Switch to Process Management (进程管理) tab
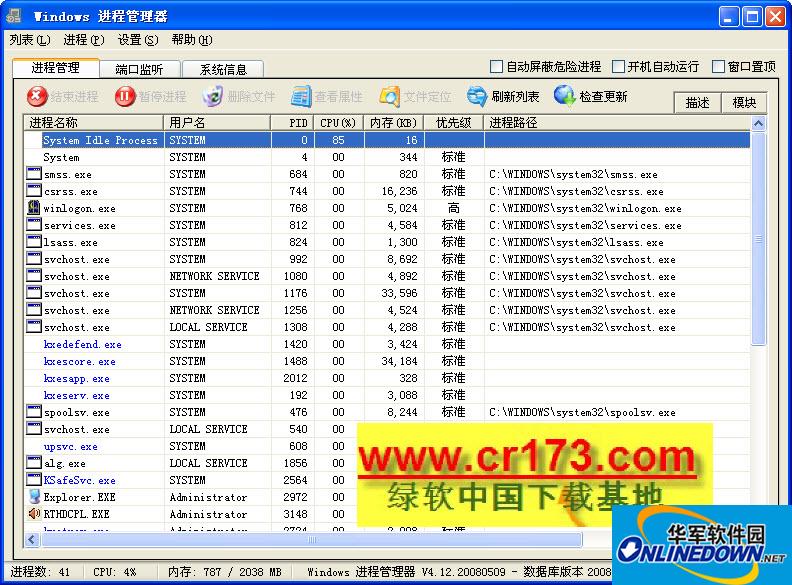792x585 pixels. pyautogui.click(x=56, y=68)
